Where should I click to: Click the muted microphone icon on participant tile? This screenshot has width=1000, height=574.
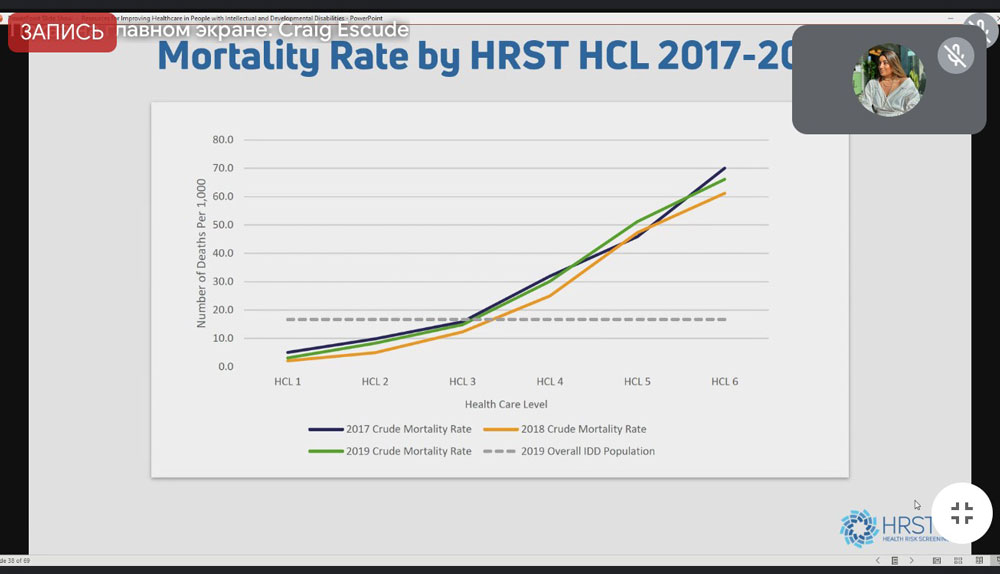click(x=956, y=55)
